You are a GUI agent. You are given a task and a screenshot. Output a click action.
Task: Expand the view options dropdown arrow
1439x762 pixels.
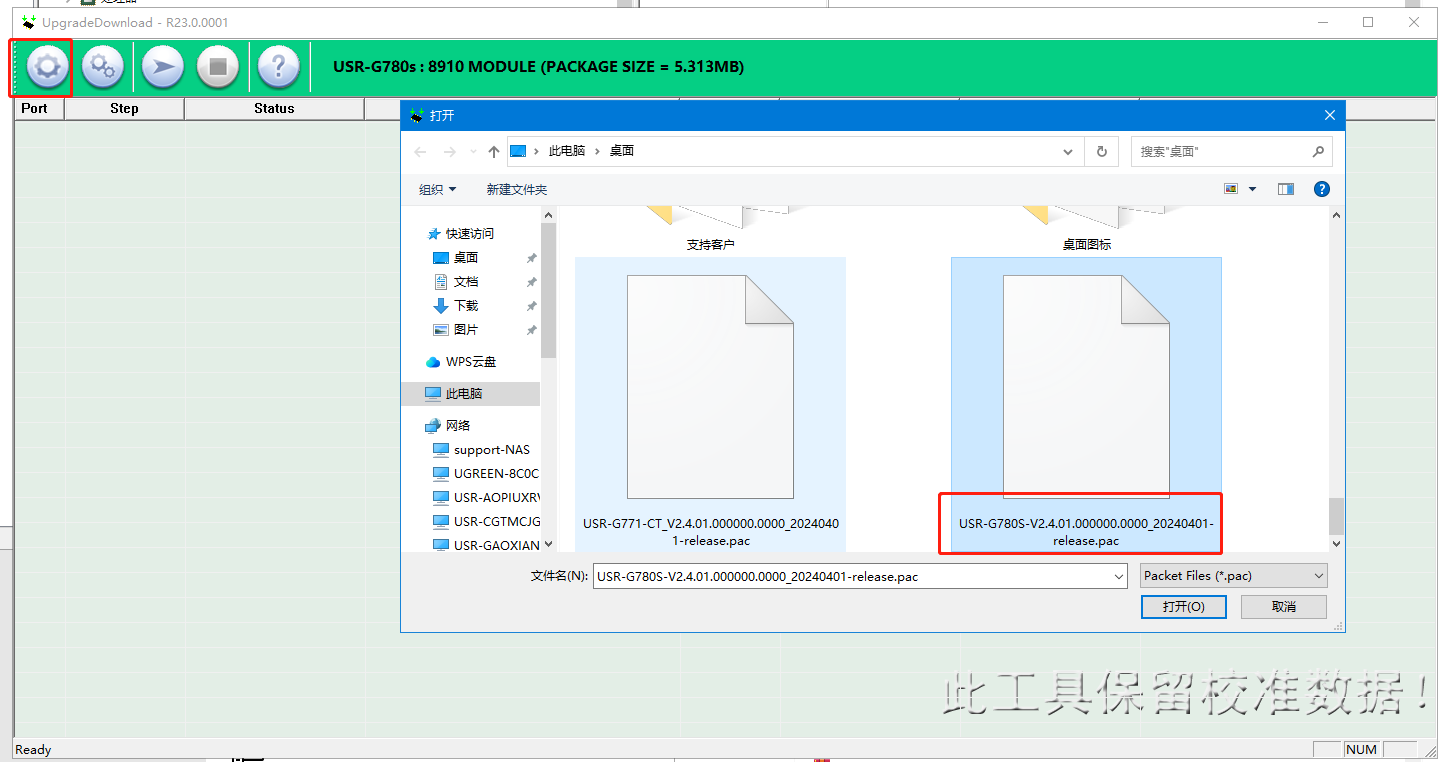point(1252,189)
